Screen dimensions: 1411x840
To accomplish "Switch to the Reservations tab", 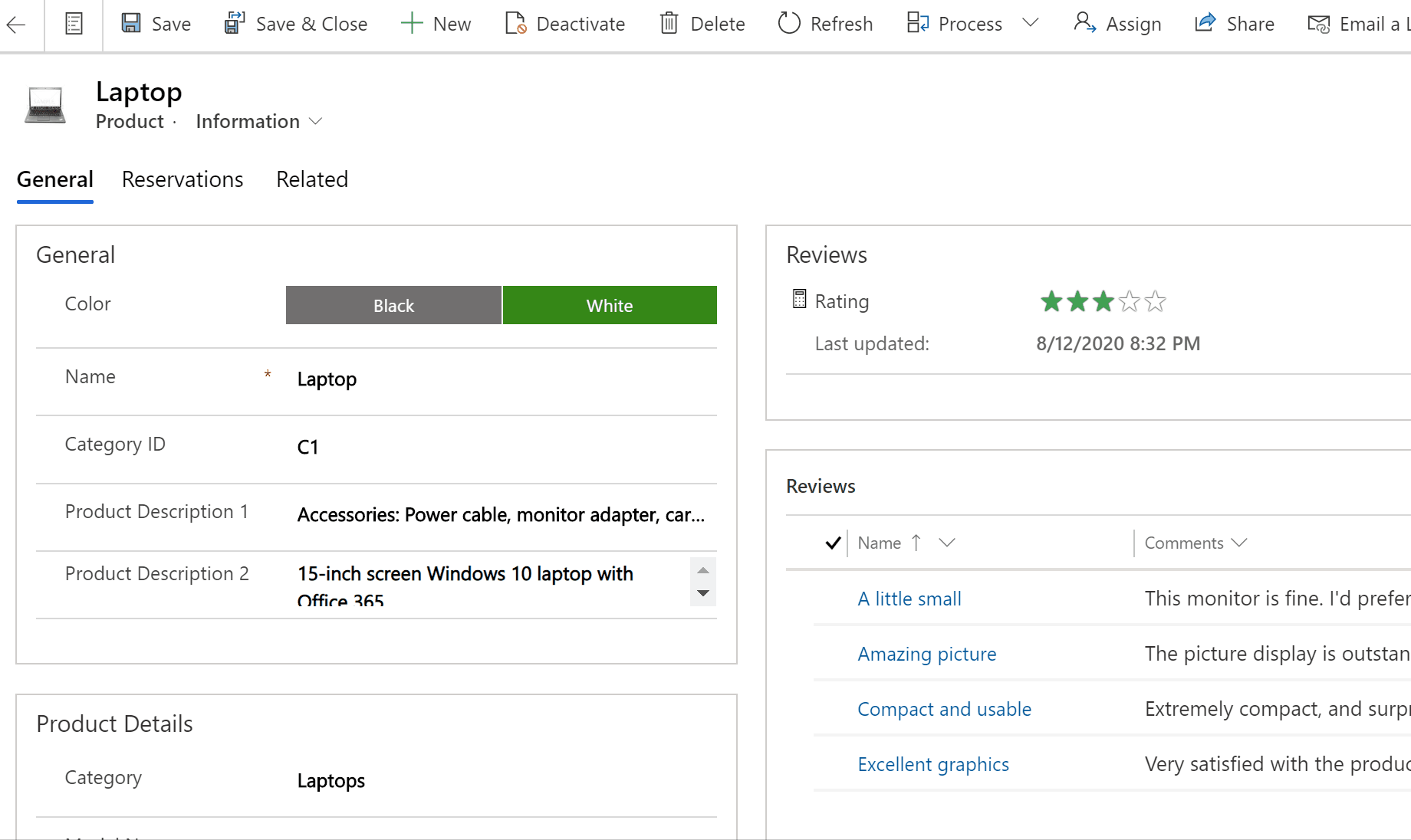I will coord(182,179).
